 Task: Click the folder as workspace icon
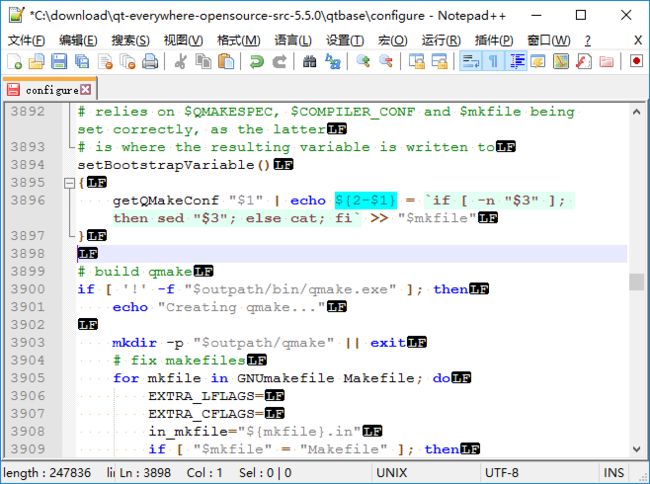[606, 61]
